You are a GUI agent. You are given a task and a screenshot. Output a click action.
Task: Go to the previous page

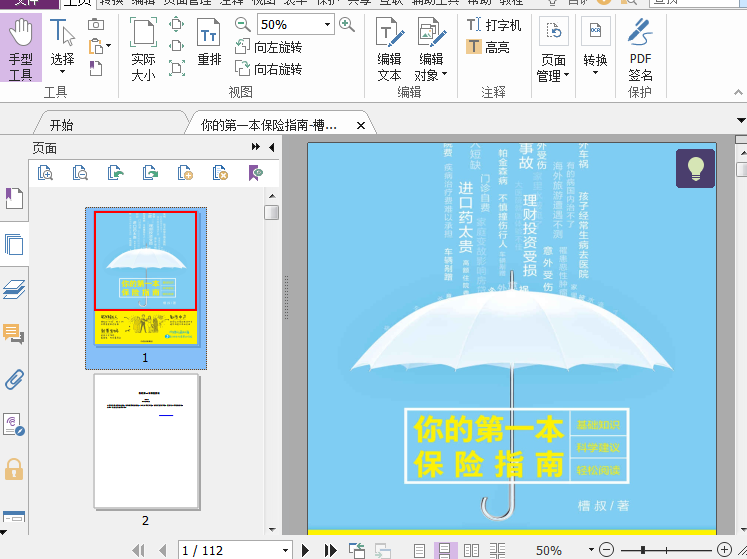pyautogui.click(x=162, y=550)
